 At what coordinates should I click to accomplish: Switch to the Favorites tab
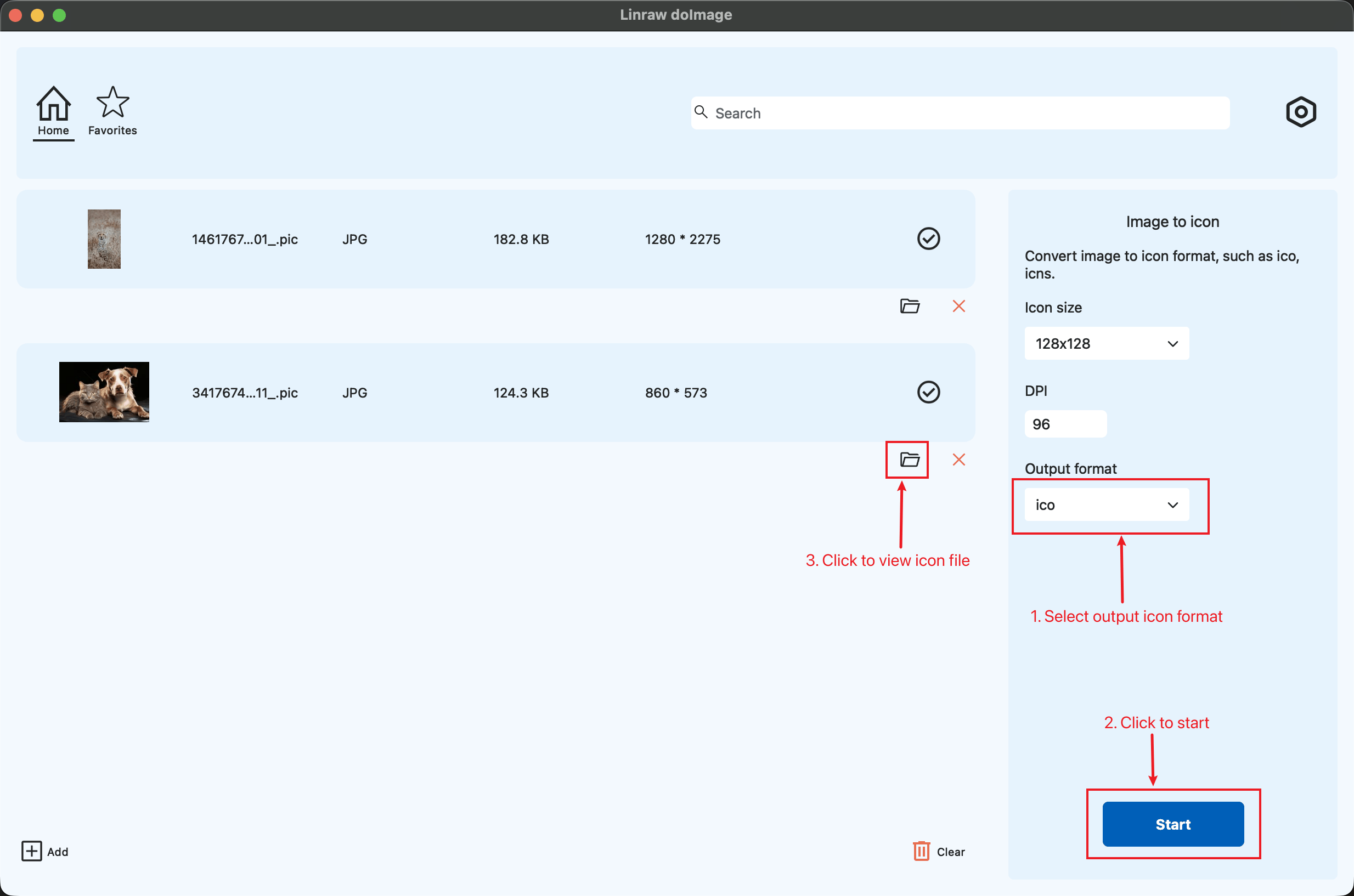112,112
